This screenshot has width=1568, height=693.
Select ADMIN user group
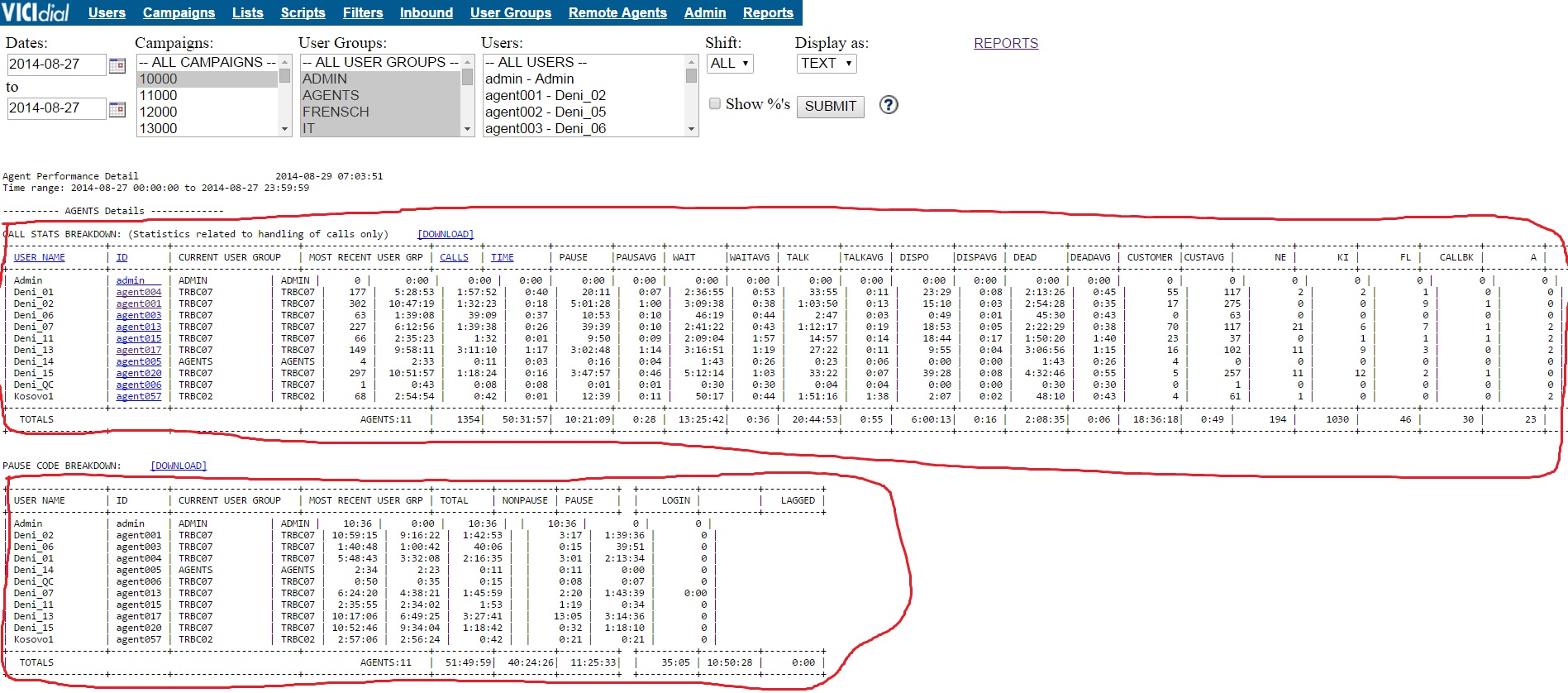380,79
